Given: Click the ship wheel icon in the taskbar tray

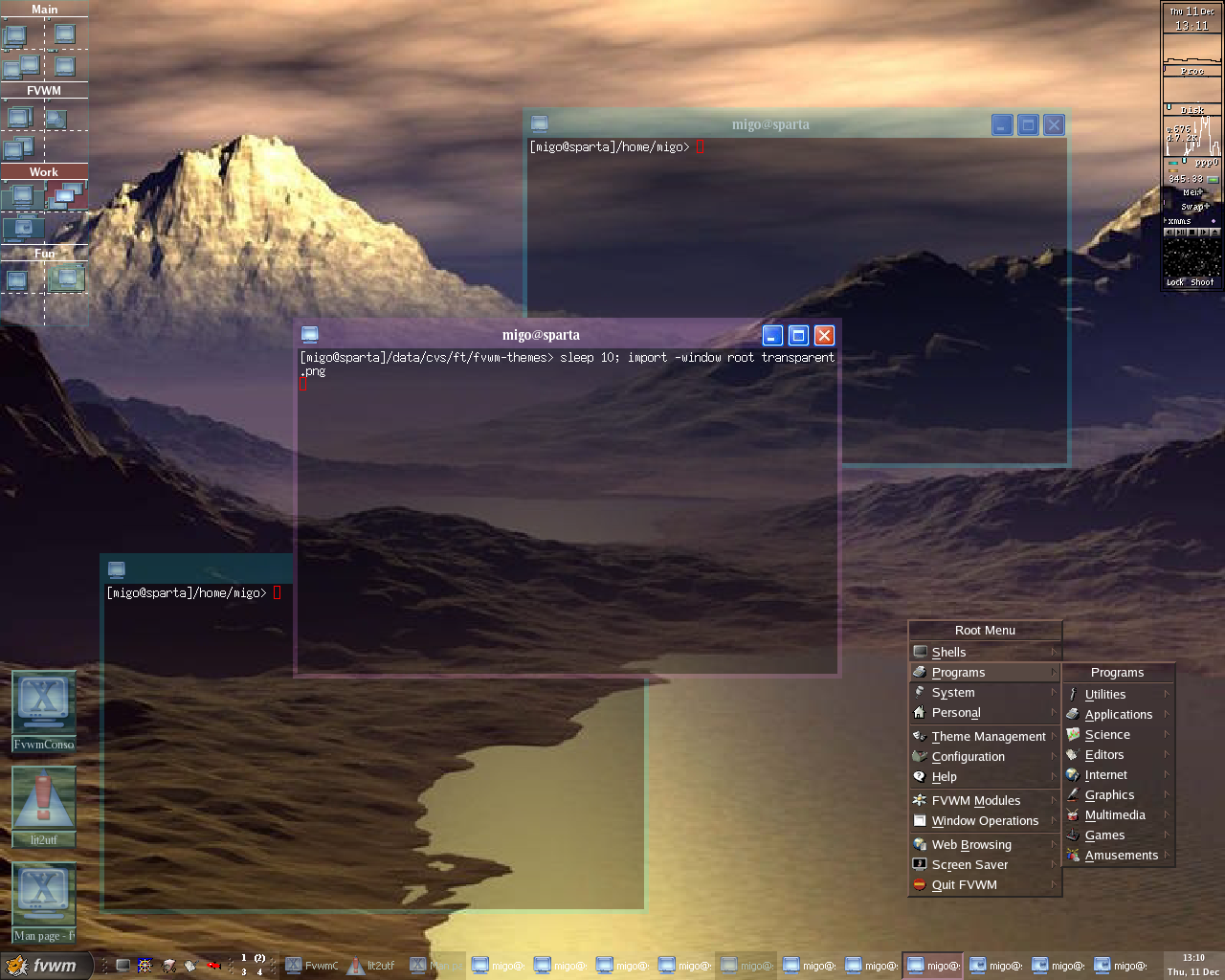Looking at the screenshot, I should (145, 965).
